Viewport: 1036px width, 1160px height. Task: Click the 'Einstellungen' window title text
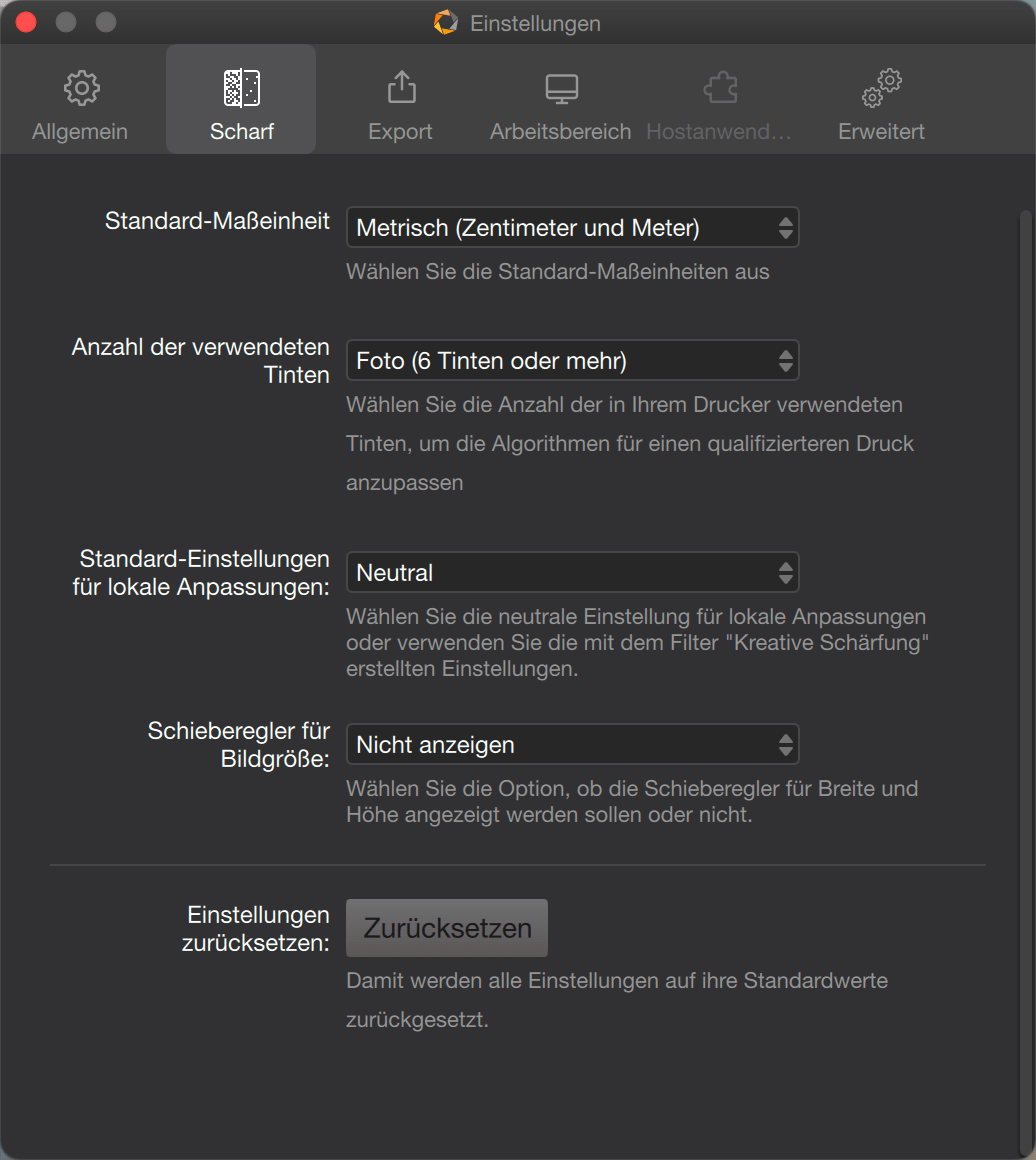(x=535, y=23)
